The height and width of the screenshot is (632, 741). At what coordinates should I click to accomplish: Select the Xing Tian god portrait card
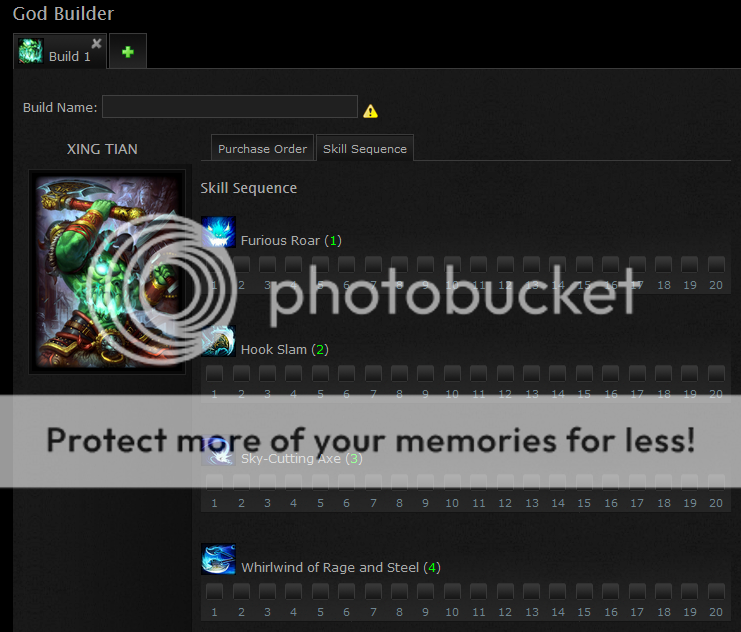(x=107, y=272)
